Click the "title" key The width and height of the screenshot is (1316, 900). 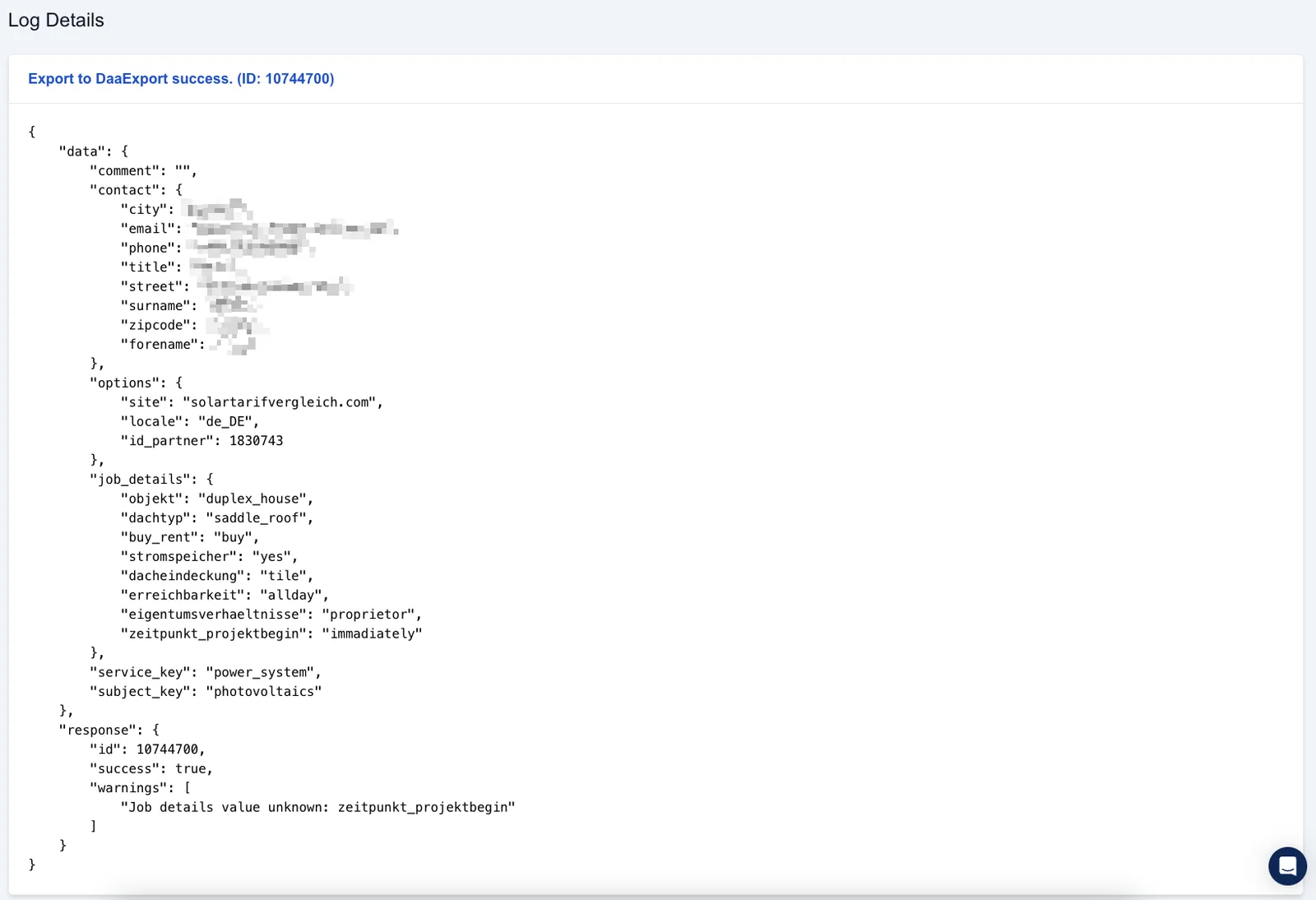148,267
